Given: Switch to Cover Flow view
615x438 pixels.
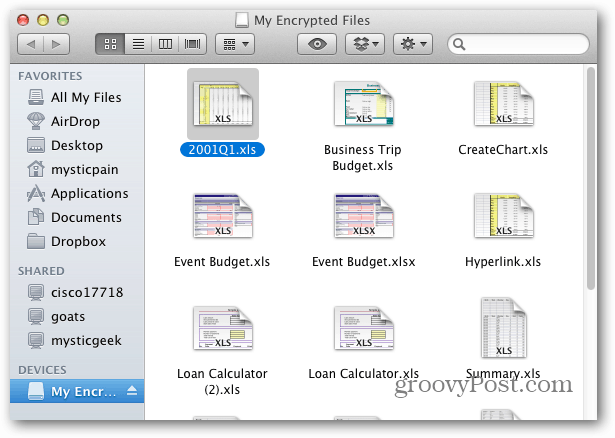Looking at the screenshot, I should point(192,44).
